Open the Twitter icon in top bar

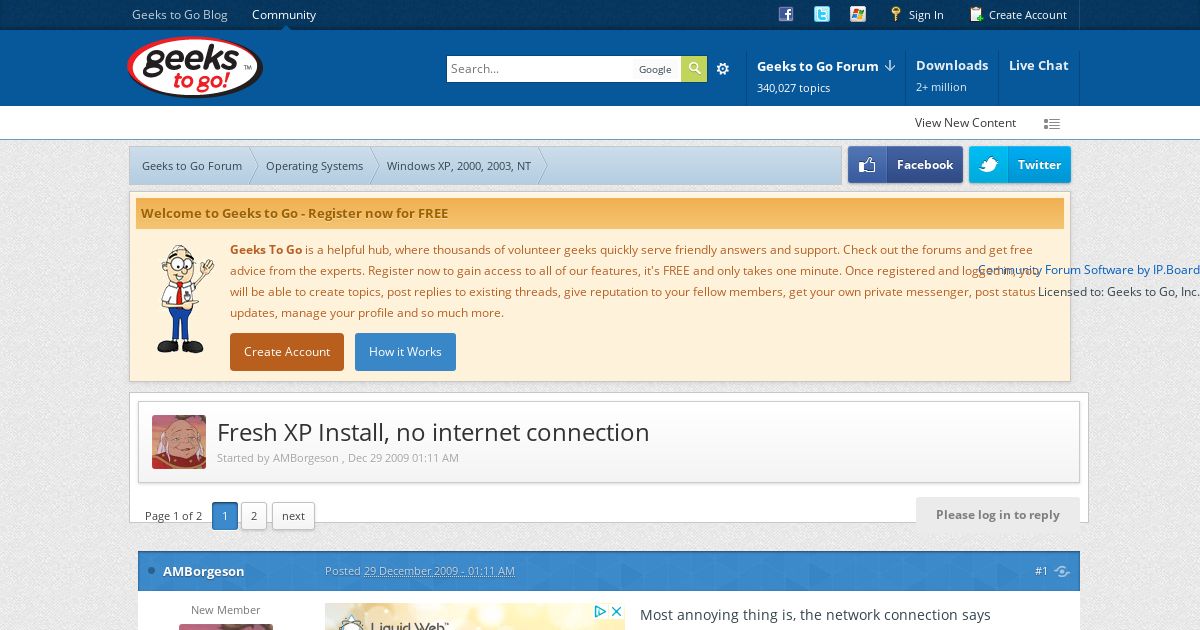(x=822, y=14)
